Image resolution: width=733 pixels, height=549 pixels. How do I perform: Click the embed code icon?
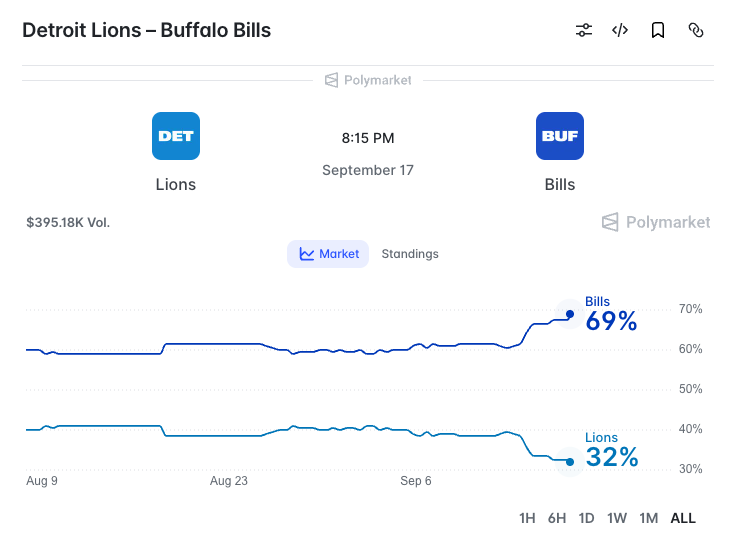(x=620, y=30)
